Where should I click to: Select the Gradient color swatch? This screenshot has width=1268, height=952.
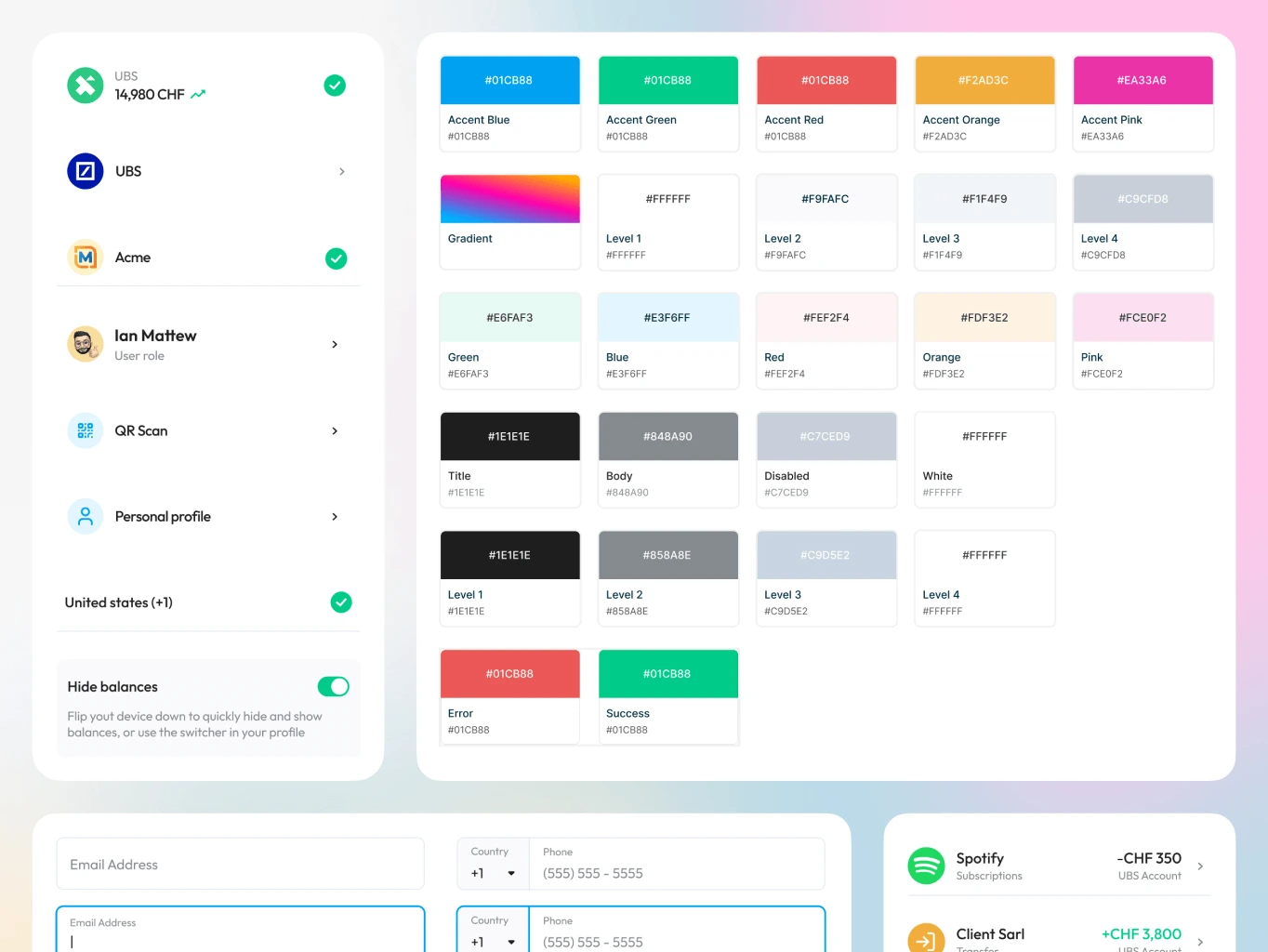point(509,198)
